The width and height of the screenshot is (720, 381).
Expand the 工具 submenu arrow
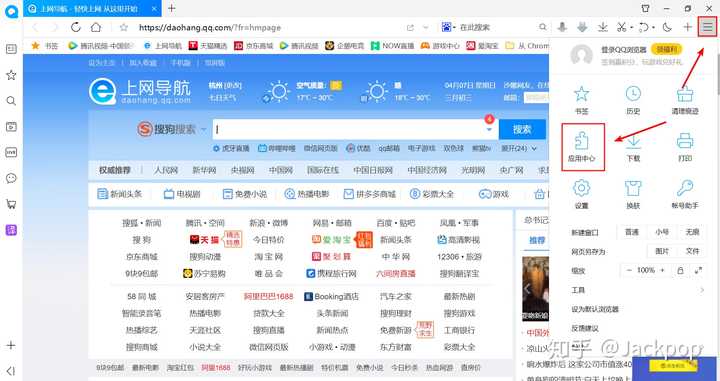702,290
